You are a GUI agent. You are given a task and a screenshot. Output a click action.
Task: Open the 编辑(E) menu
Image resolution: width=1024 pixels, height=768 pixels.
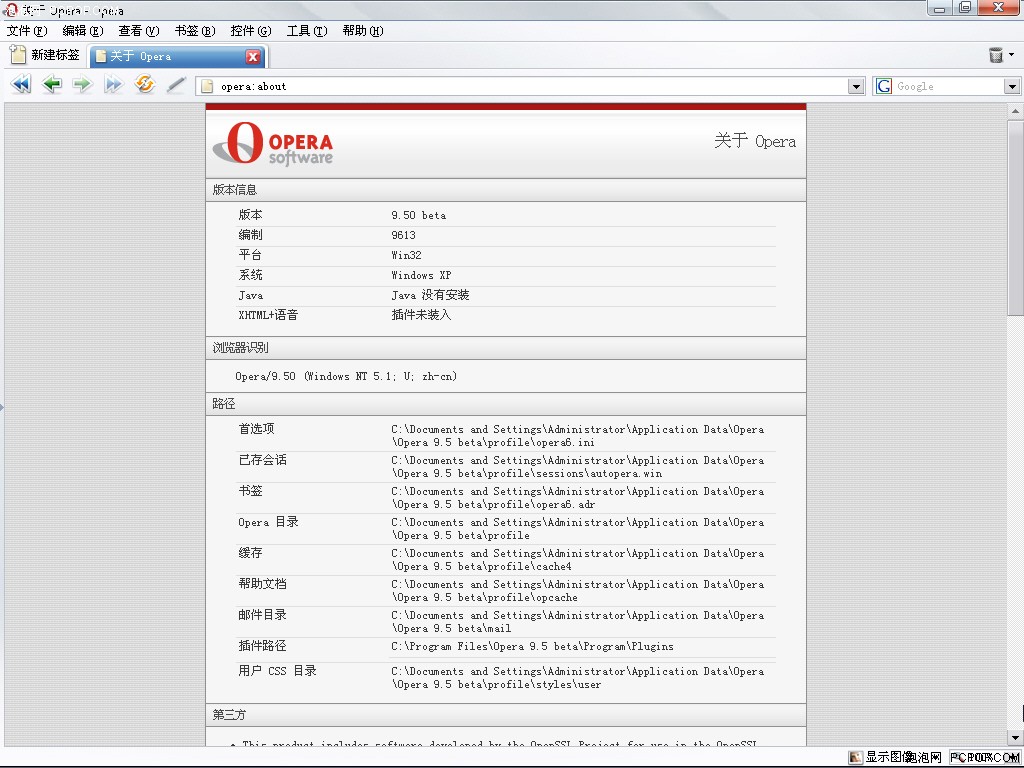[x=83, y=31]
